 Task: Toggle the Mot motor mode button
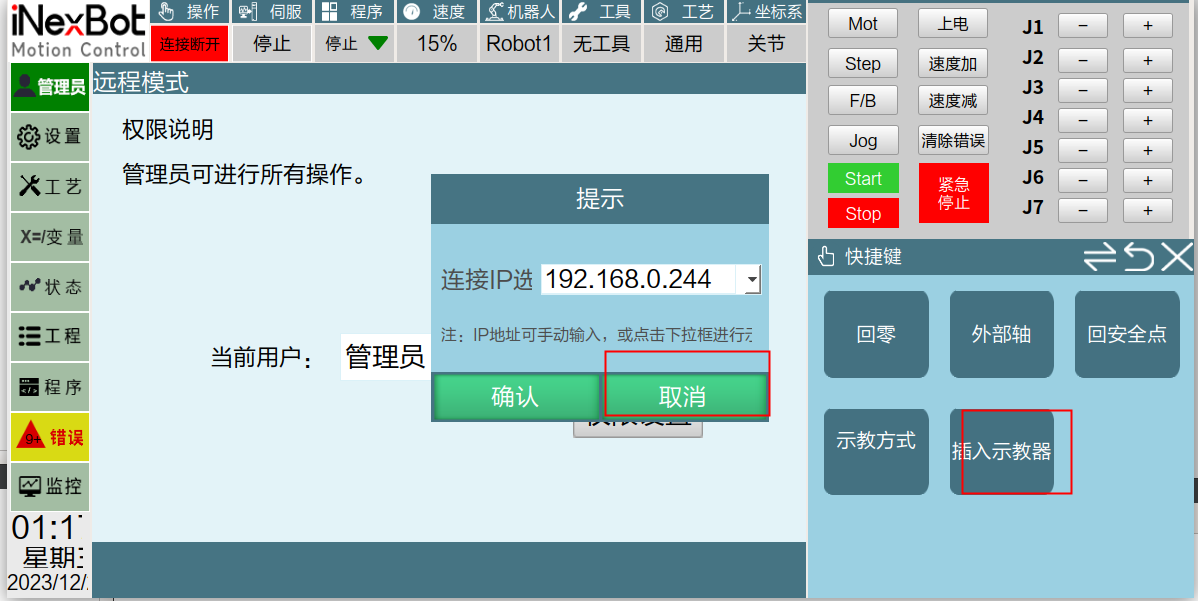coord(862,24)
